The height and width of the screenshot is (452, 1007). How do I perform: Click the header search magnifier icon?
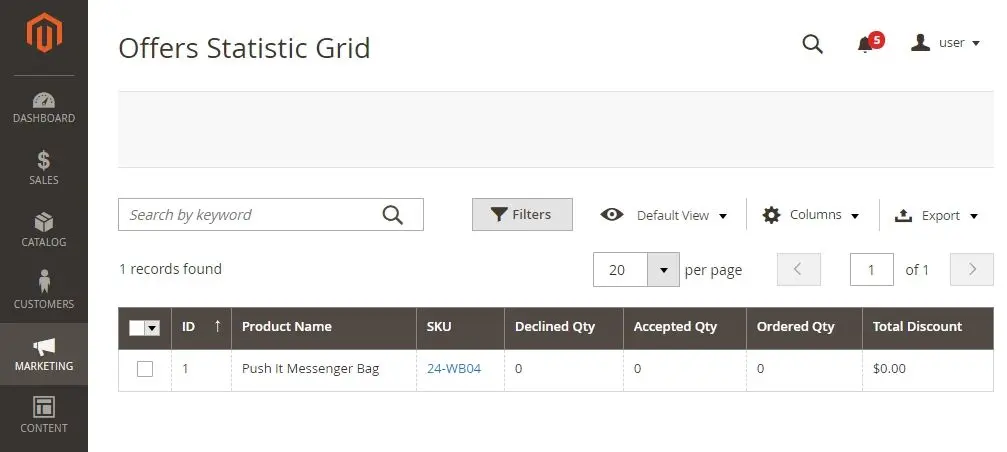pyautogui.click(x=812, y=44)
